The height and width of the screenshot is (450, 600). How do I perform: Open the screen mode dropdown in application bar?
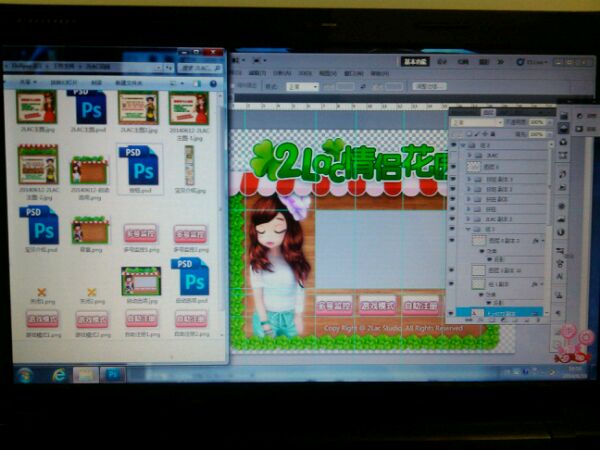[x=259, y=60]
